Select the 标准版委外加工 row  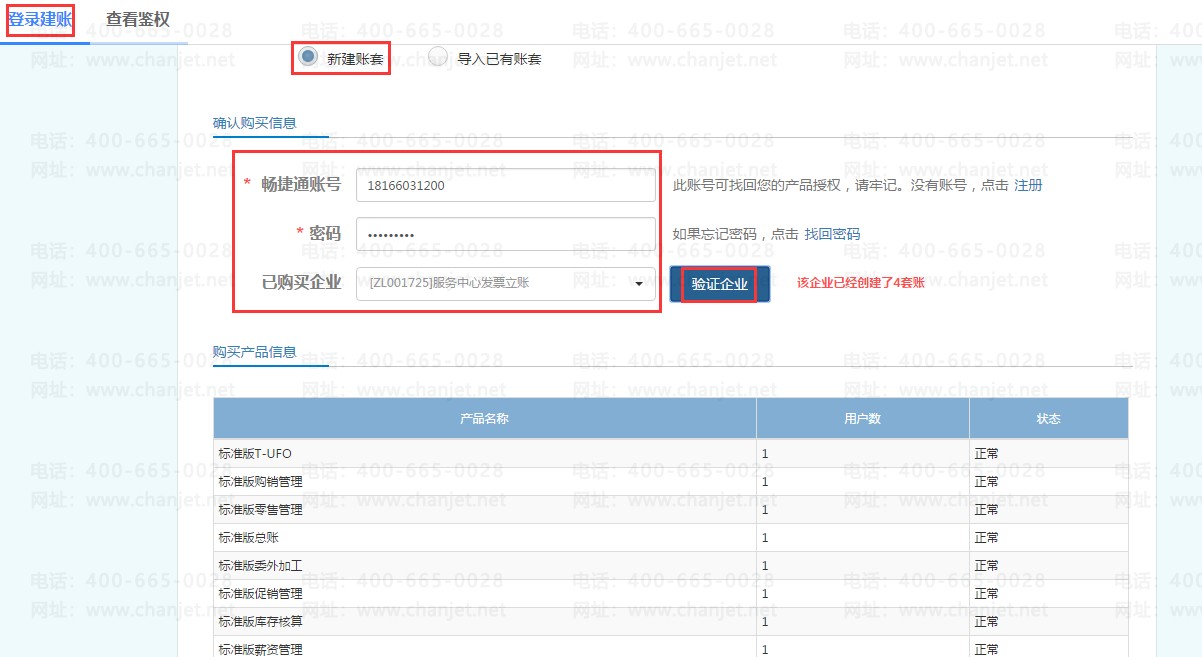tap(671, 565)
